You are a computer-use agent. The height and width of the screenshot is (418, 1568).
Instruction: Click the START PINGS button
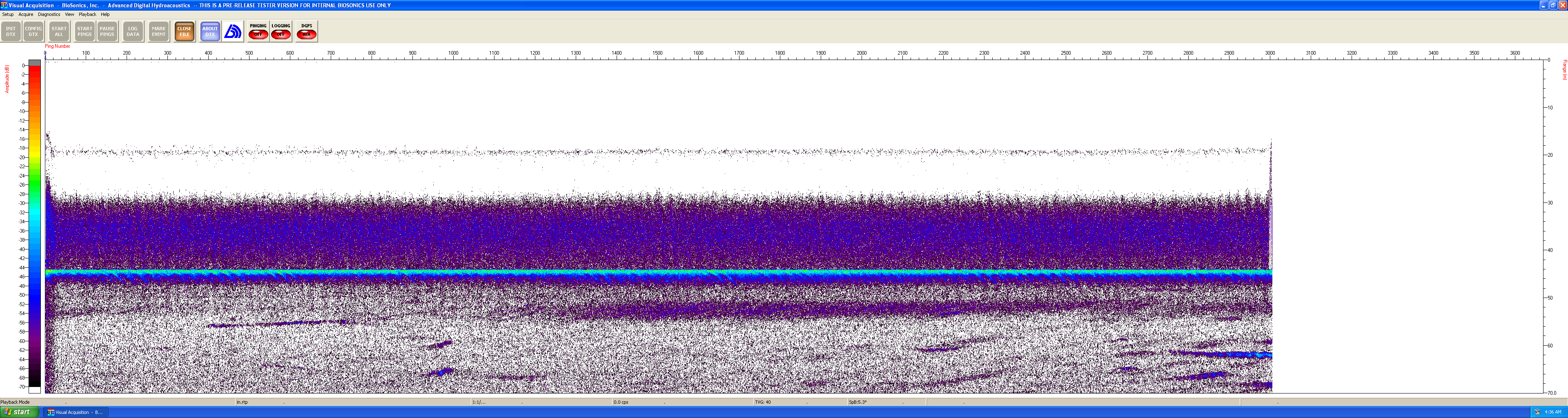point(85,32)
